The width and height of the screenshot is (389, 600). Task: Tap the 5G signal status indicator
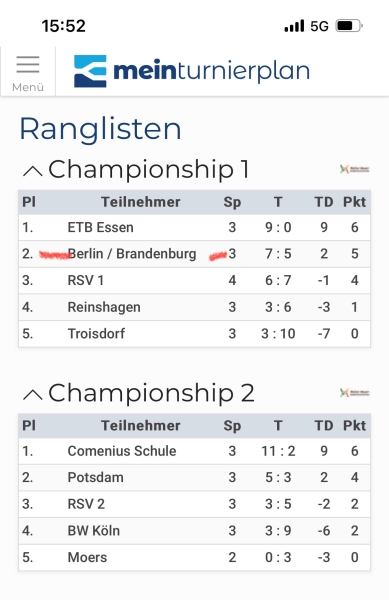coord(319,26)
